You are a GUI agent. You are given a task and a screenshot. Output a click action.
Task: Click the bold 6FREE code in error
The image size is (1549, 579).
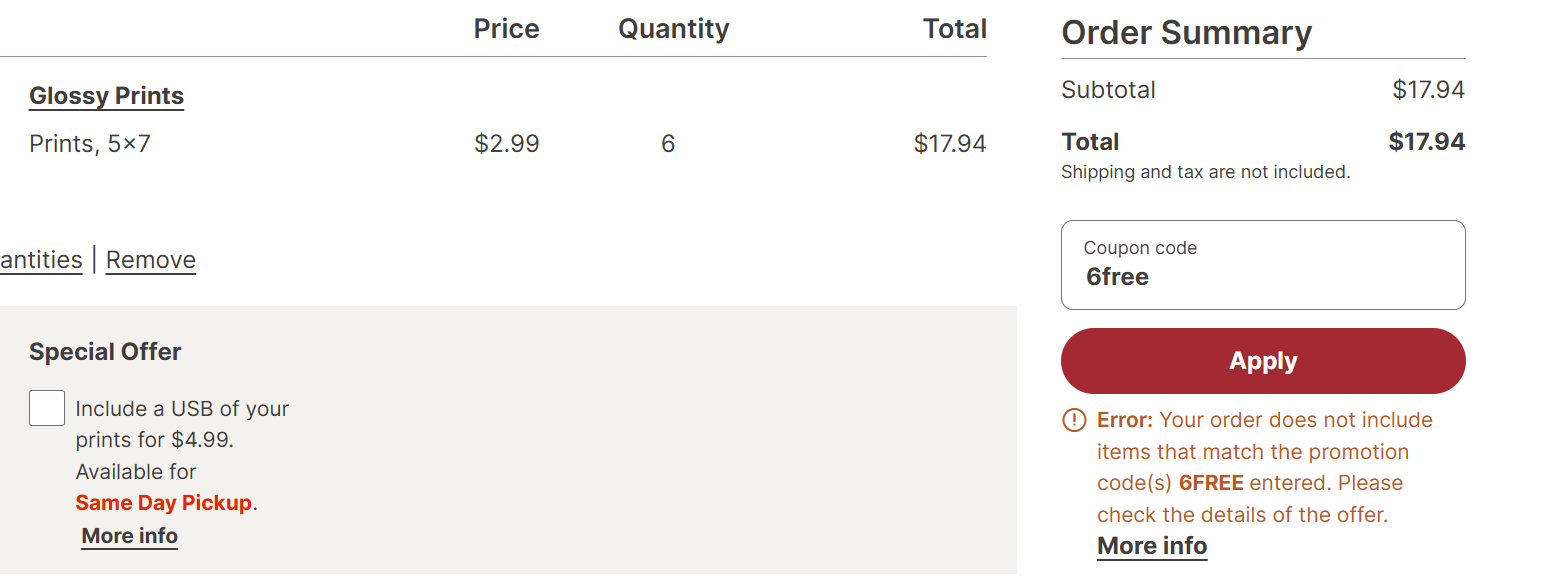tap(1211, 483)
